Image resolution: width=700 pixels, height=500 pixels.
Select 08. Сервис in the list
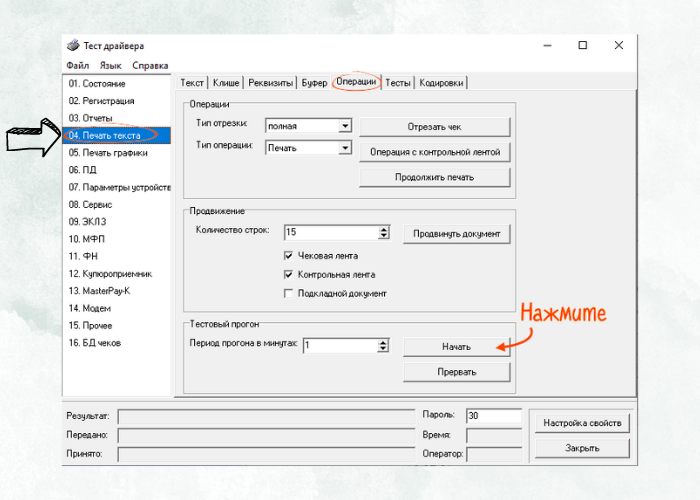tap(117, 204)
